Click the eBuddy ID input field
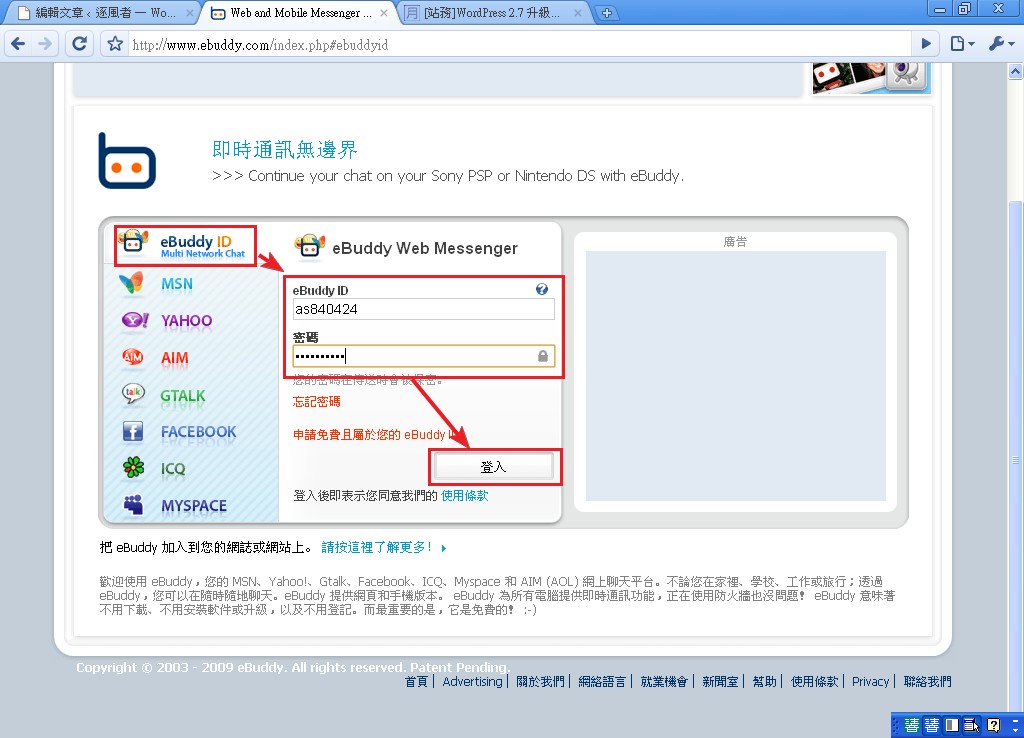This screenshot has height=738, width=1024. pos(423,309)
